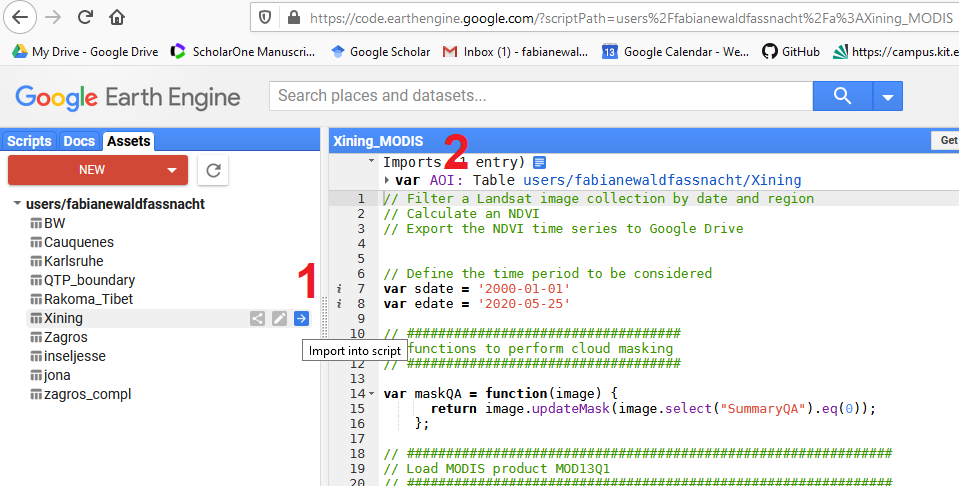959x486 pixels.
Task: Click the 'Calculate an NDVI' comment line
Action: click(x=461, y=214)
